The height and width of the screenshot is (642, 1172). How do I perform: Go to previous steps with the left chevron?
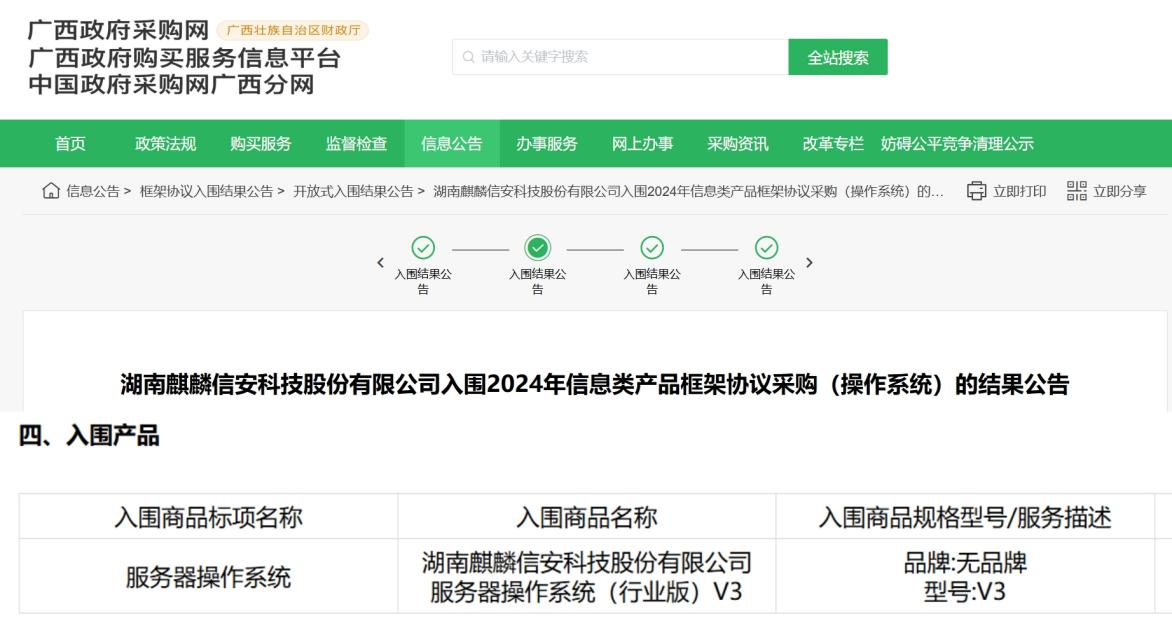coord(380,262)
